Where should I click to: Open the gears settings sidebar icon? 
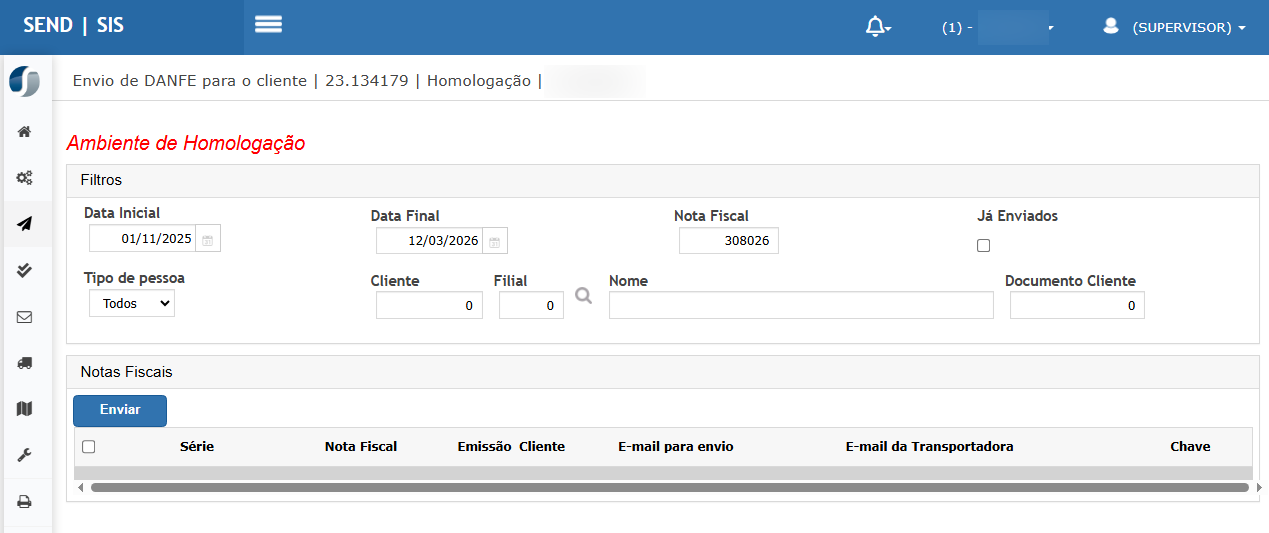click(x=25, y=178)
